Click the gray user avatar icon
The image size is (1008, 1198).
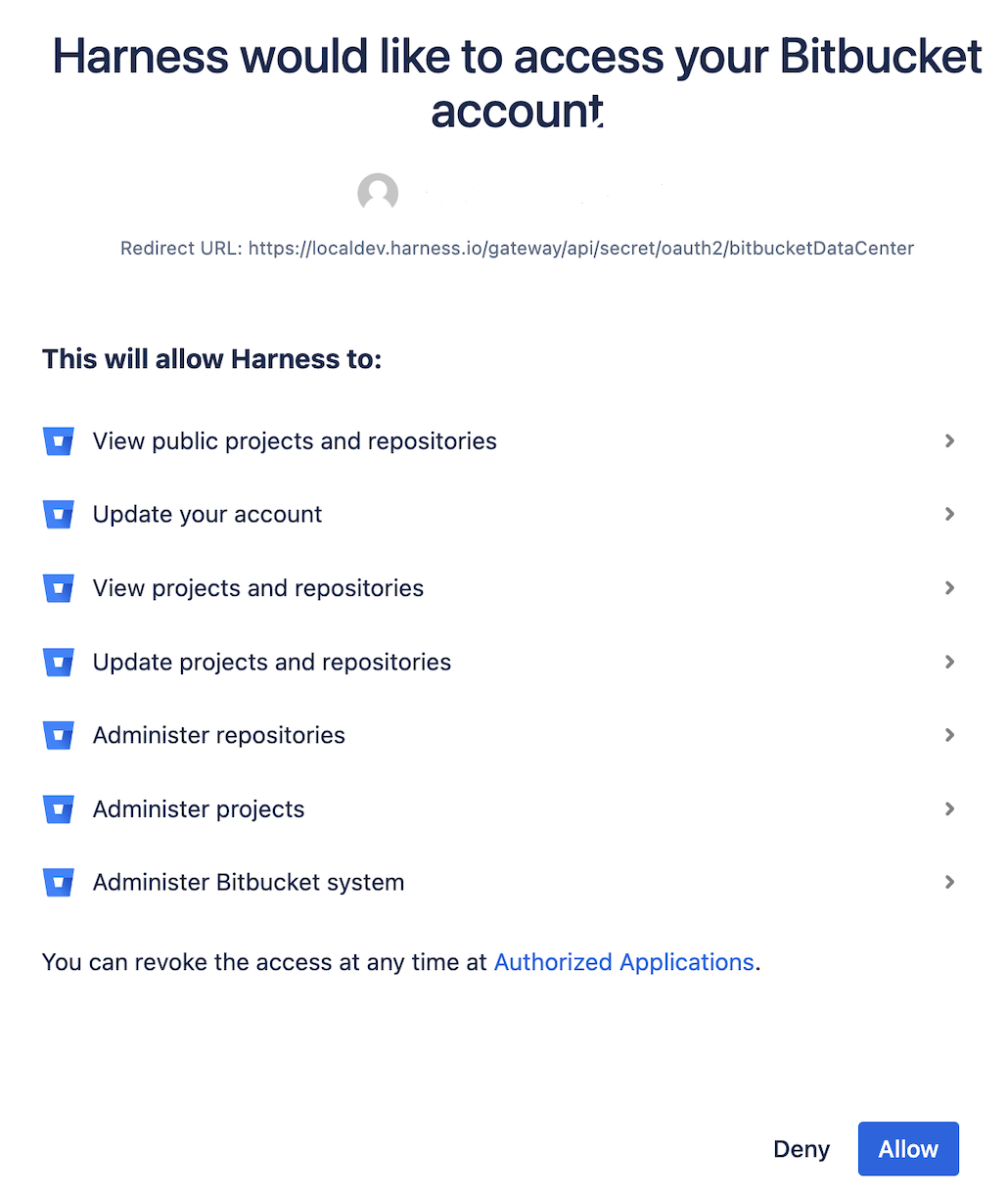coord(378,193)
